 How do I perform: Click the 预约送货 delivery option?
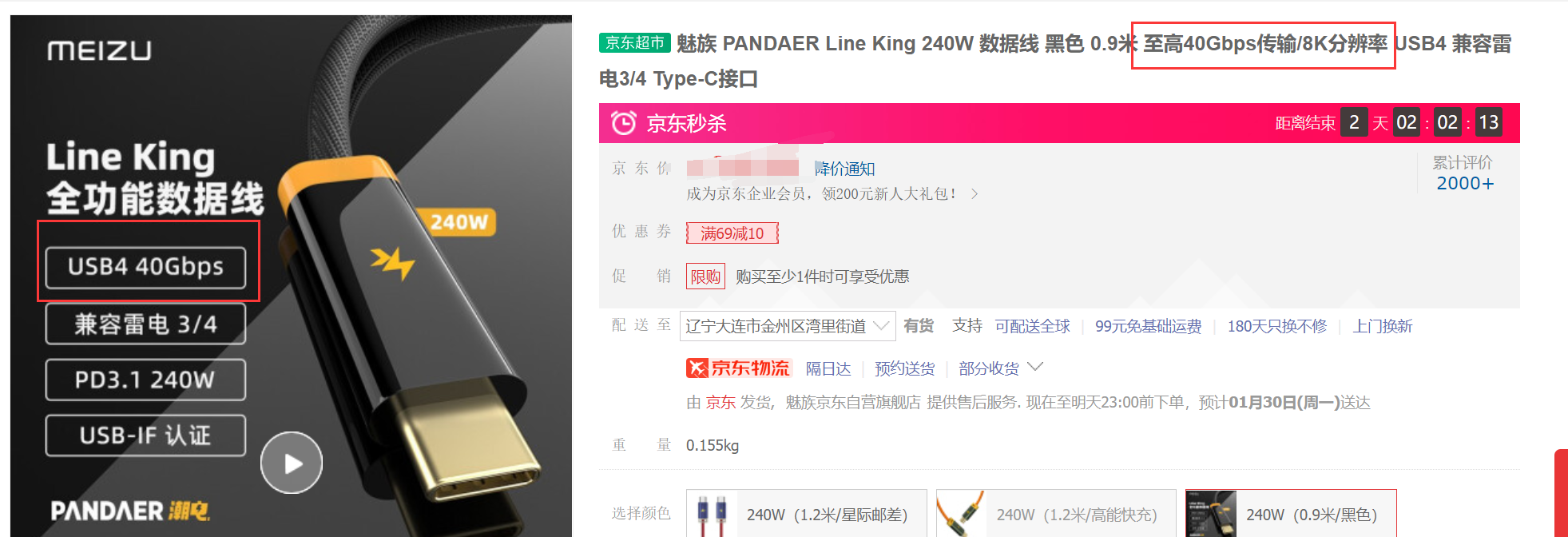coord(904,368)
